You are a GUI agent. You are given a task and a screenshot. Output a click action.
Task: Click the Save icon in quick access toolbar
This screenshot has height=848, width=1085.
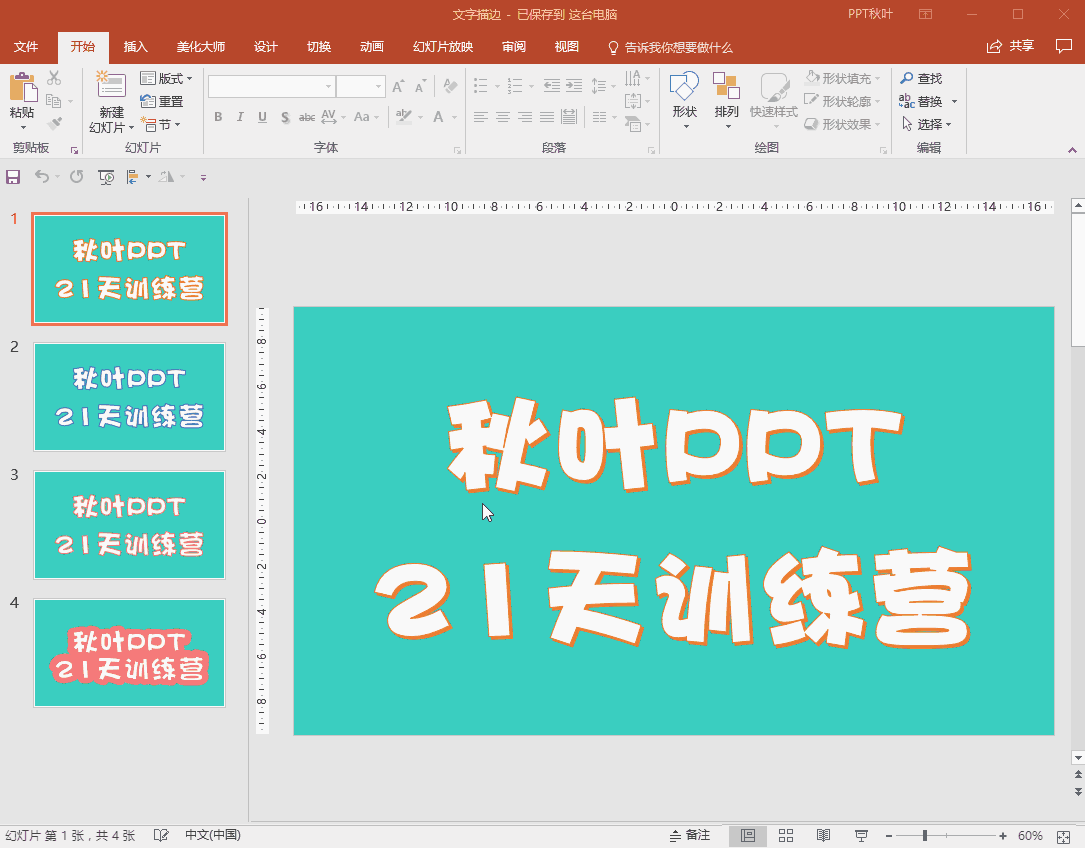click(x=13, y=177)
